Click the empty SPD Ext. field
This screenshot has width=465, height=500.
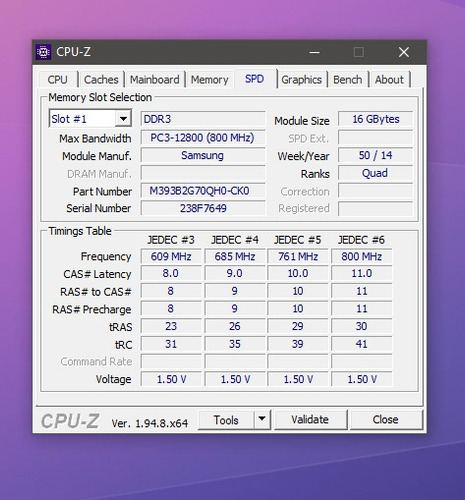(376, 138)
